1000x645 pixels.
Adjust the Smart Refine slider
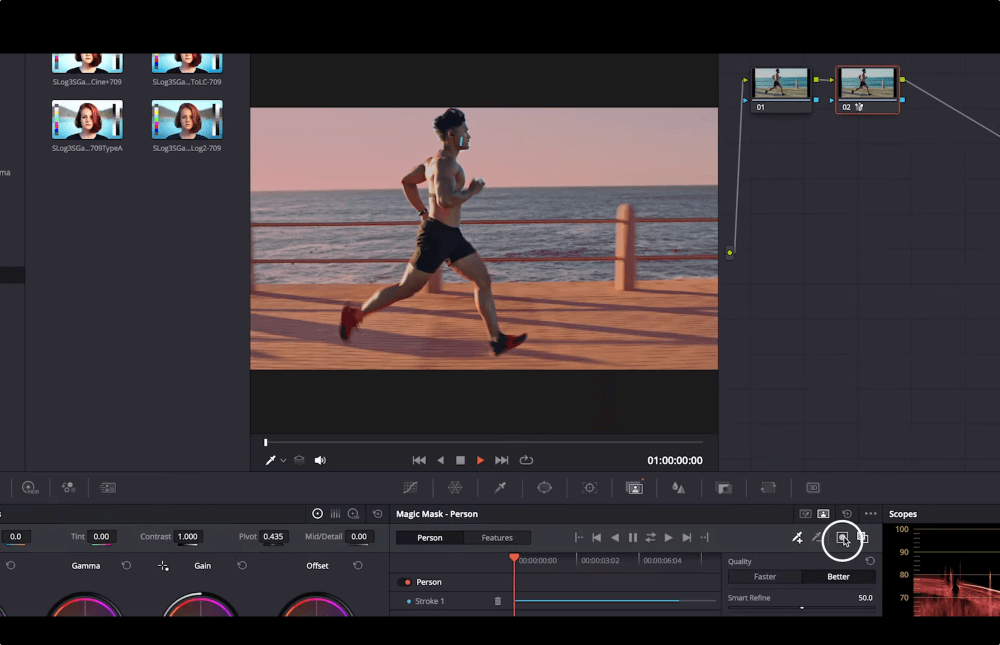802,607
